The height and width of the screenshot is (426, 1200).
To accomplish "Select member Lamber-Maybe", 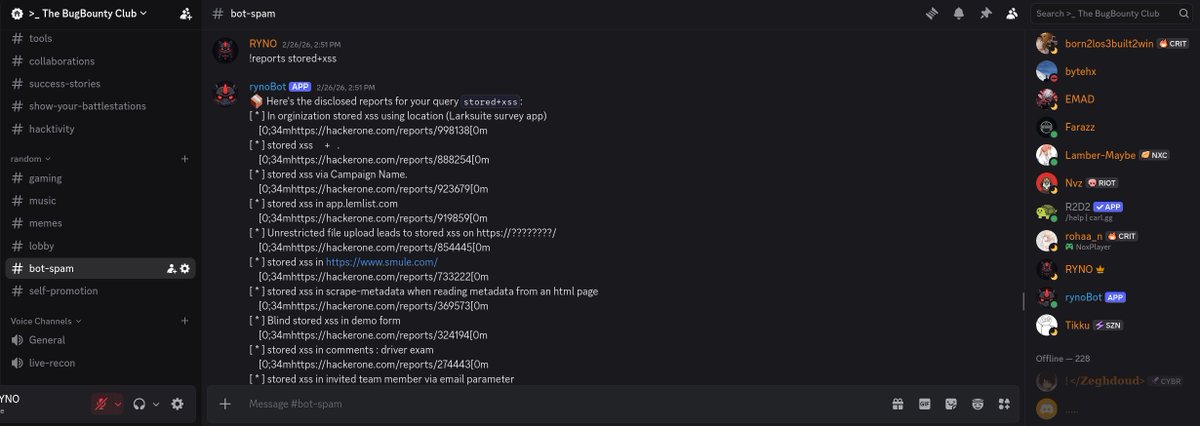I will pos(1114,156).
